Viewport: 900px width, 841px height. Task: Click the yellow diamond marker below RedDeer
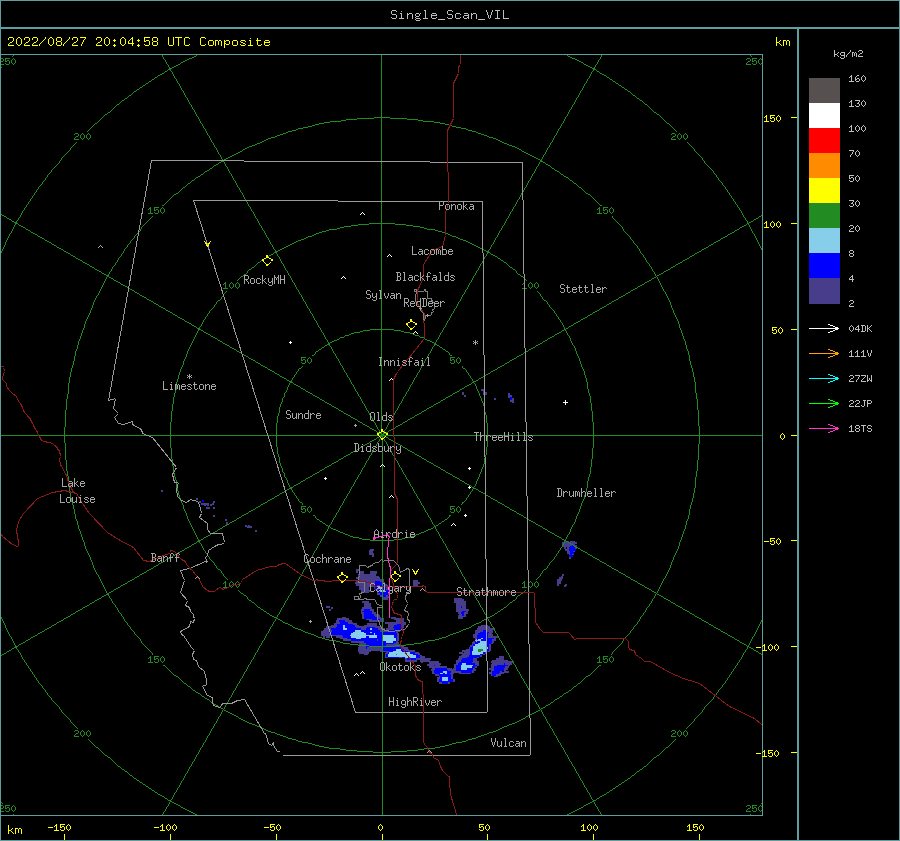tap(411, 324)
